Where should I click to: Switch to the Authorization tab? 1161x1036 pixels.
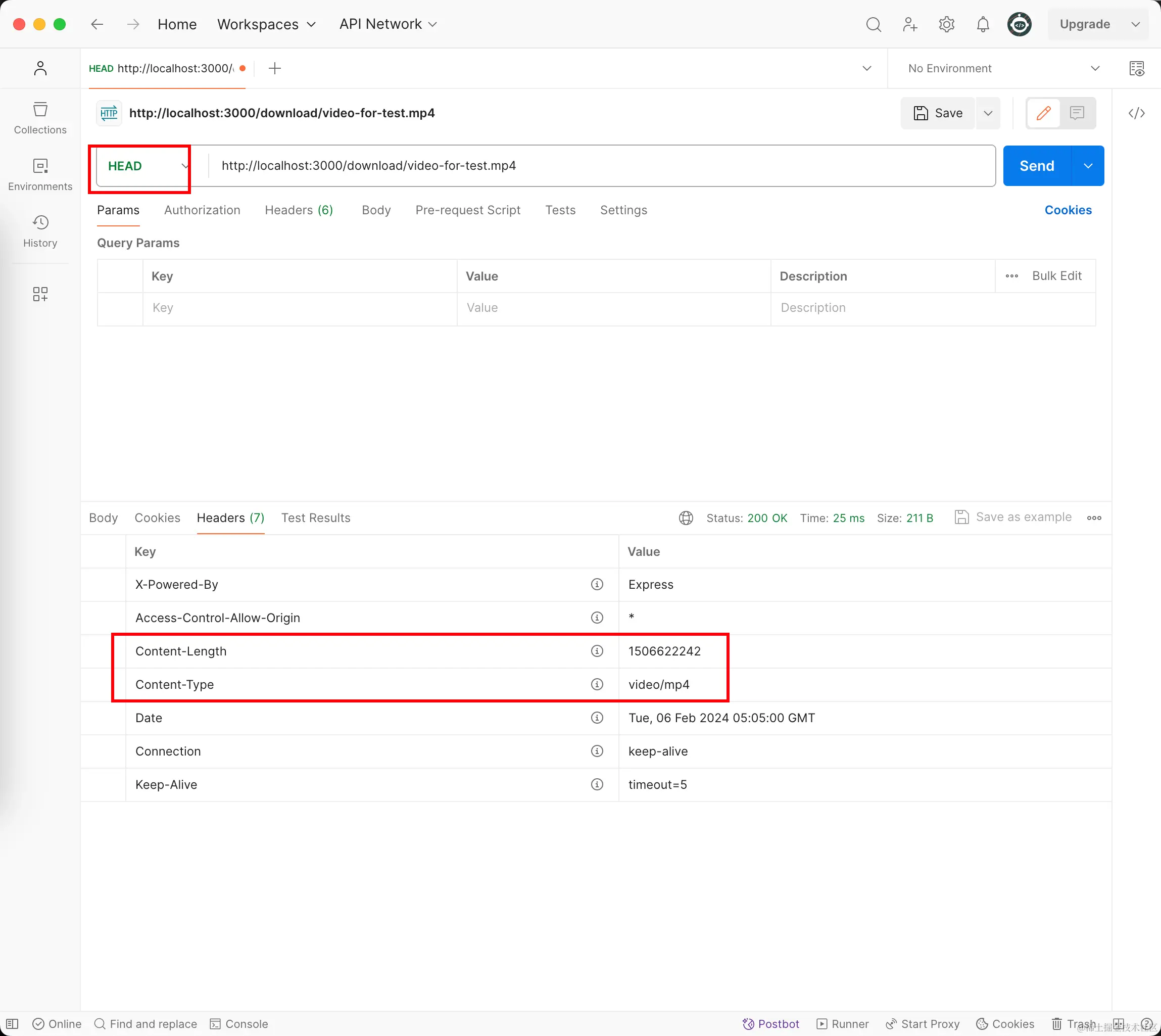coord(202,210)
